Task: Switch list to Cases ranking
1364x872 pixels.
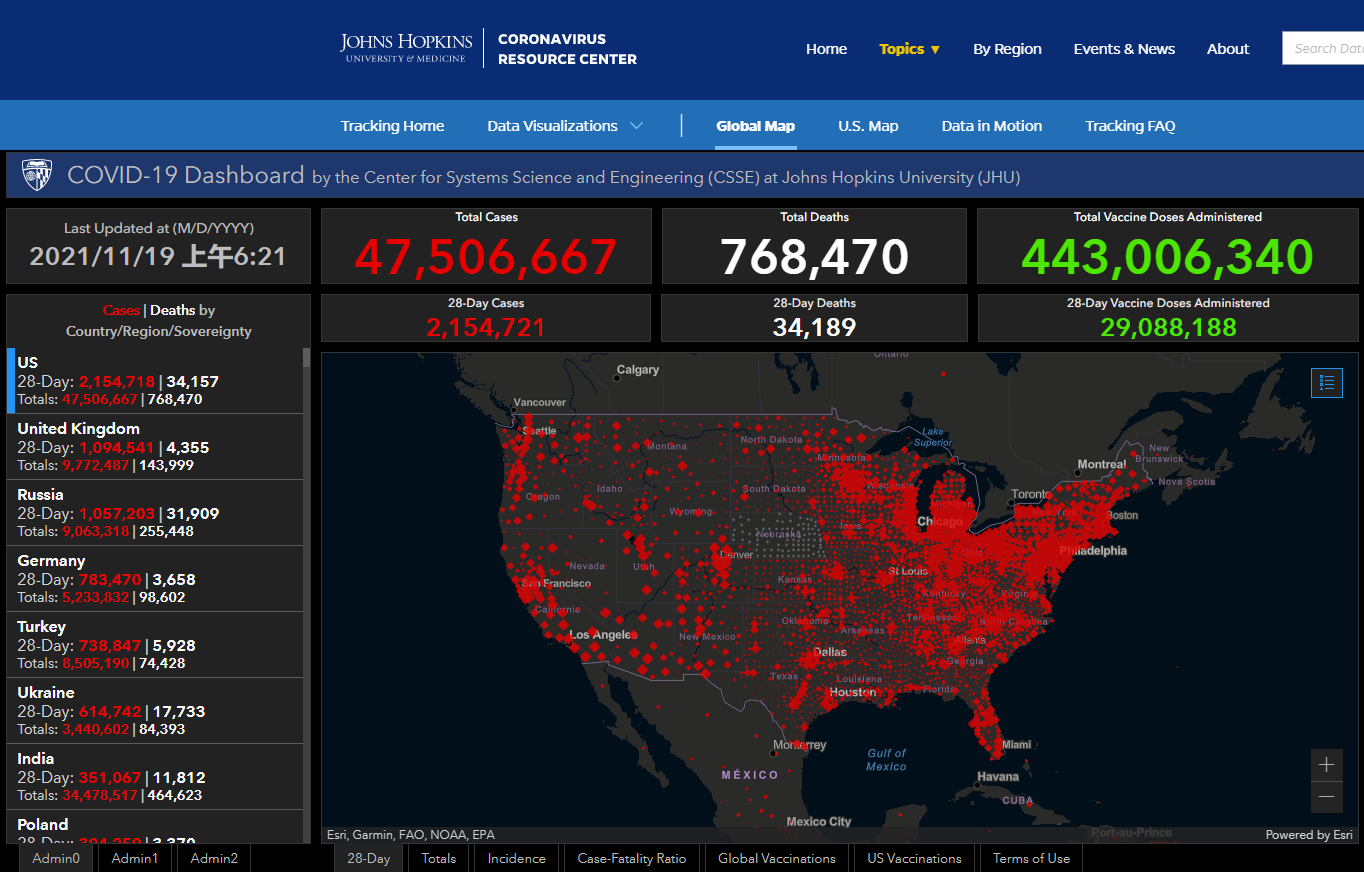Action: click(x=121, y=310)
